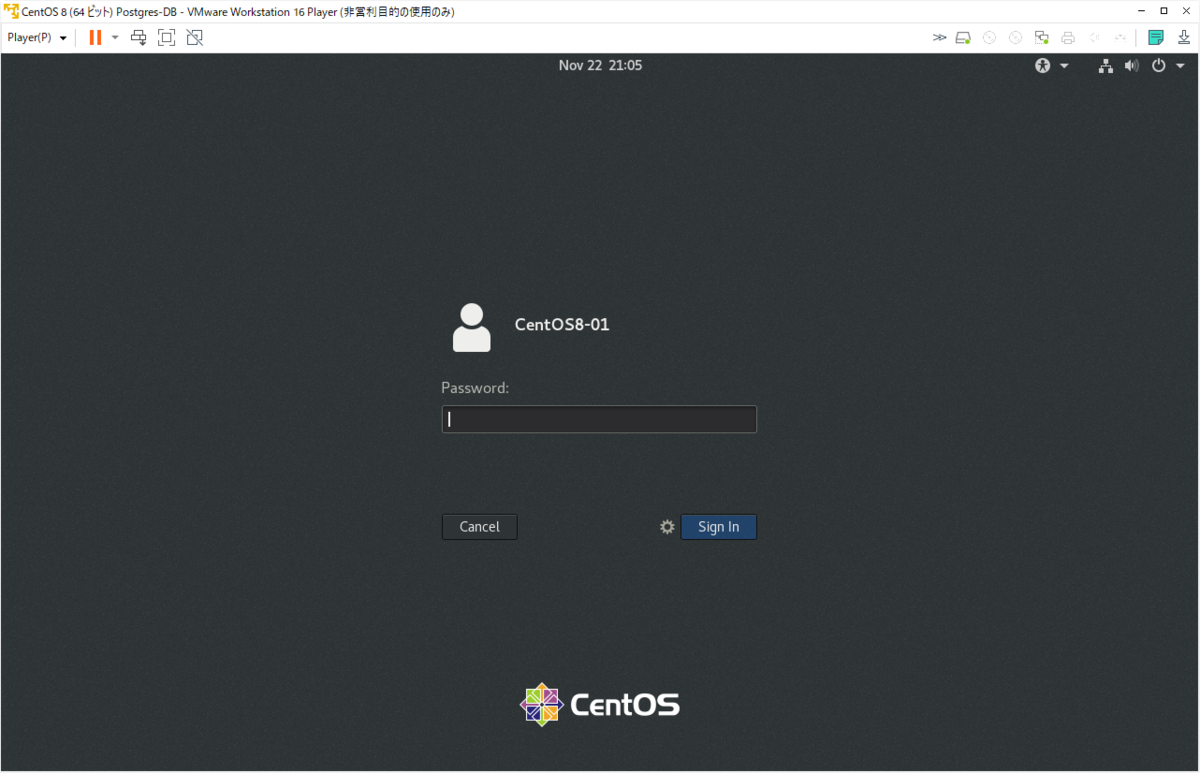The height and width of the screenshot is (773, 1200).
Task: Click the volume speaker icon
Action: coord(1131,66)
